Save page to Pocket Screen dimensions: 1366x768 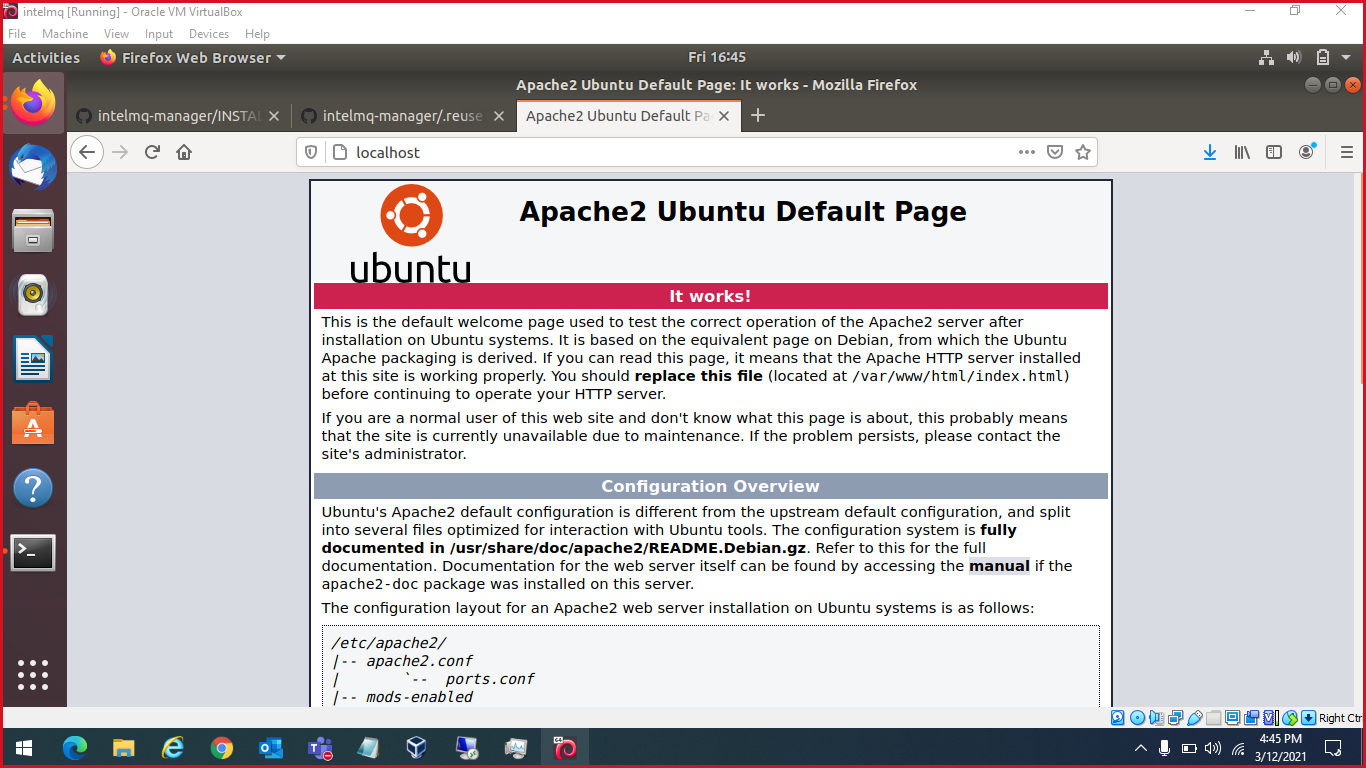(x=1054, y=152)
